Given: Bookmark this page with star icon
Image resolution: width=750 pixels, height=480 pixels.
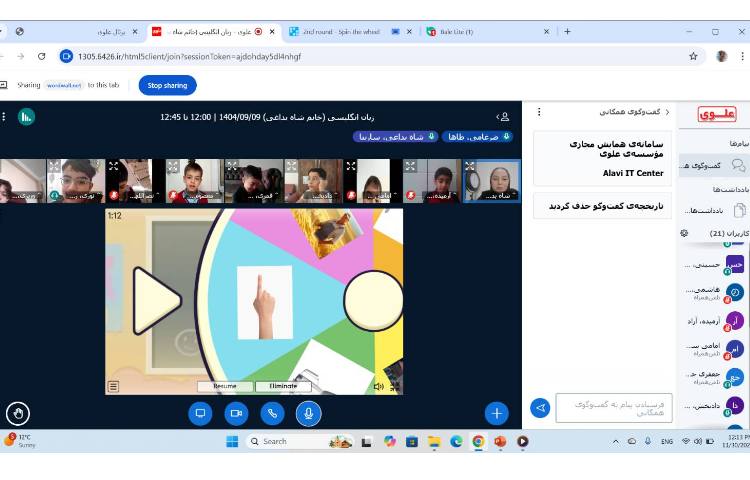Looking at the screenshot, I should click(693, 56).
